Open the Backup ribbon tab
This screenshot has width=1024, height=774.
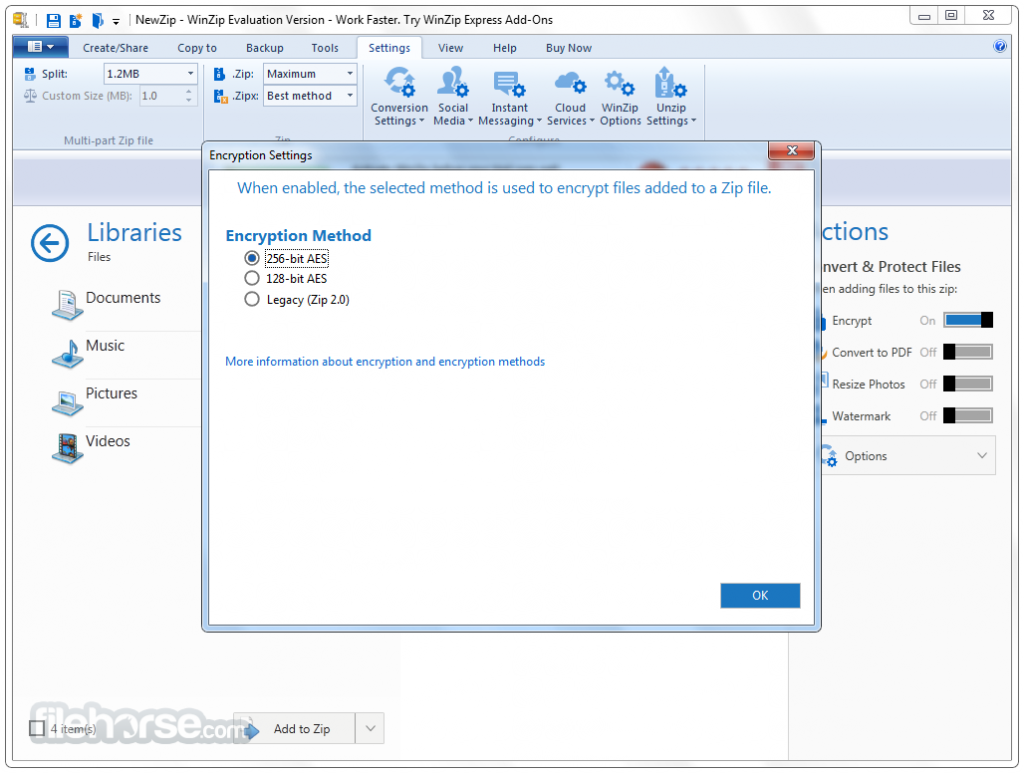[x=264, y=48]
